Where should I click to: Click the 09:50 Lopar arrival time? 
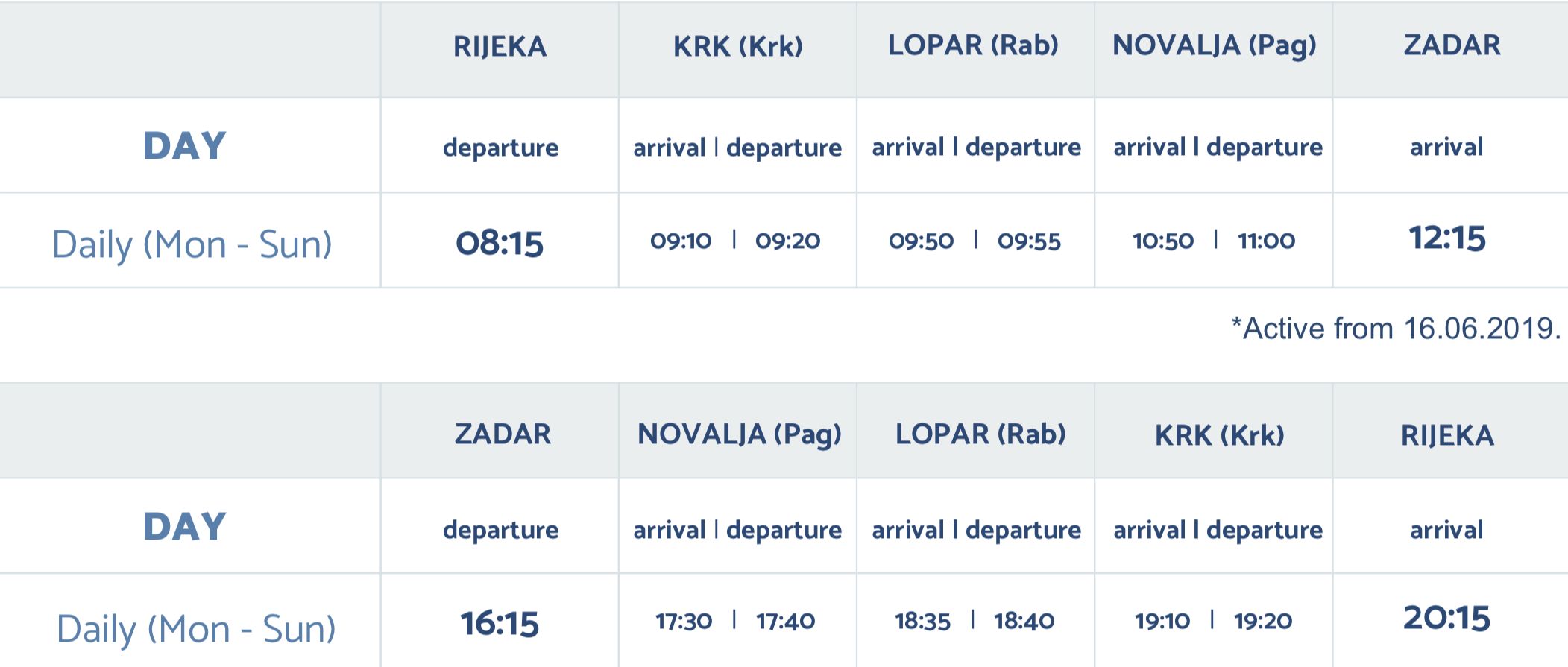(x=921, y=241)
